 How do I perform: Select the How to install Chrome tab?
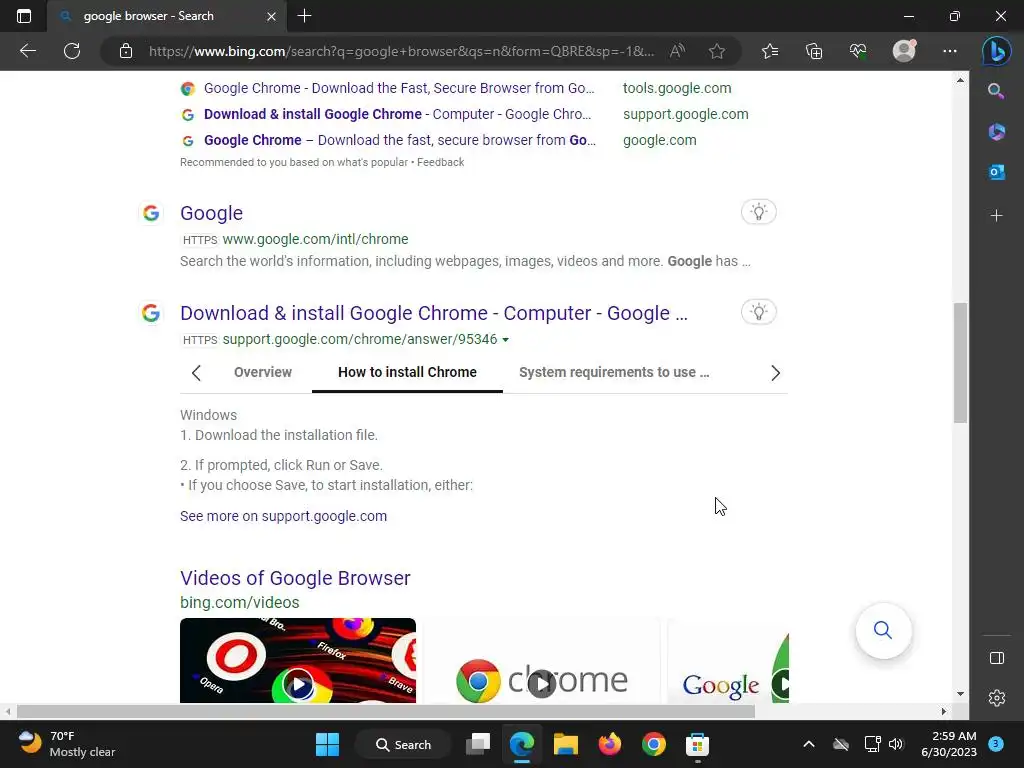[408, 372]
